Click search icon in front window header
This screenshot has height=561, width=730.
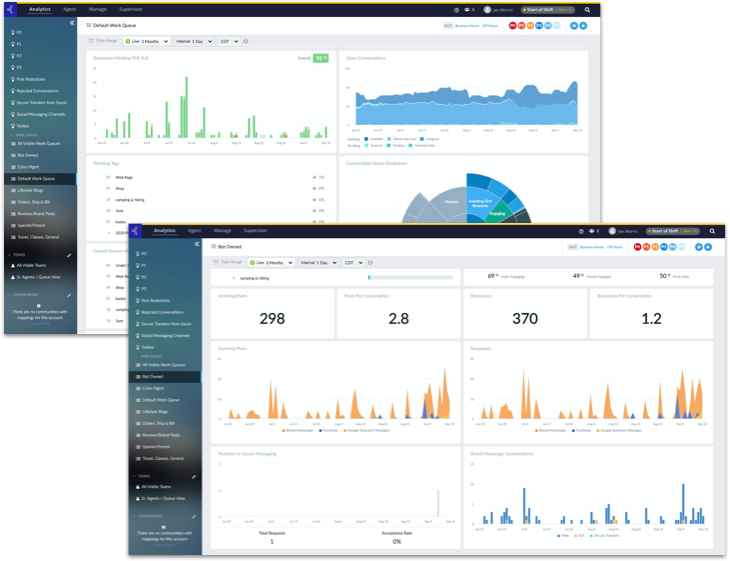pyautogui.click(x=712, y=231)
